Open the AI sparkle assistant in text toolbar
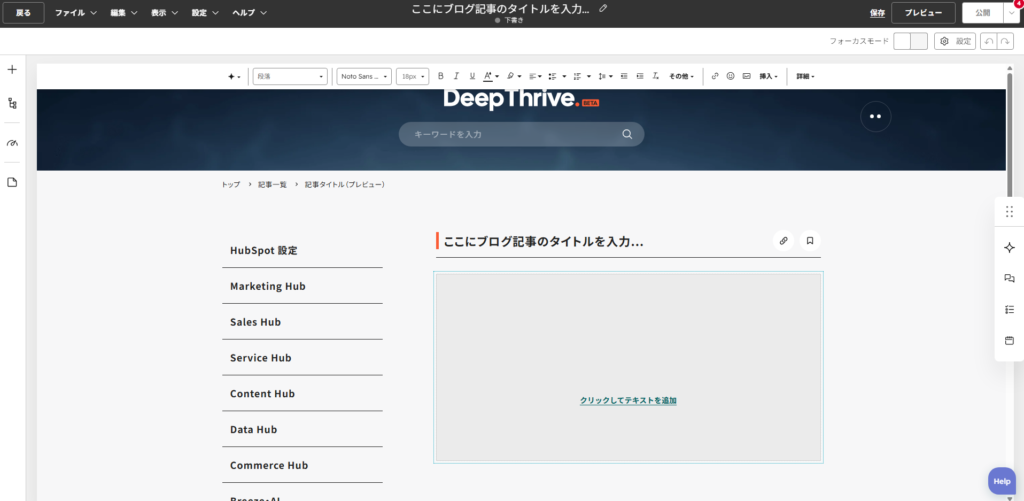 pyautogui.click(x=234, y=76)
